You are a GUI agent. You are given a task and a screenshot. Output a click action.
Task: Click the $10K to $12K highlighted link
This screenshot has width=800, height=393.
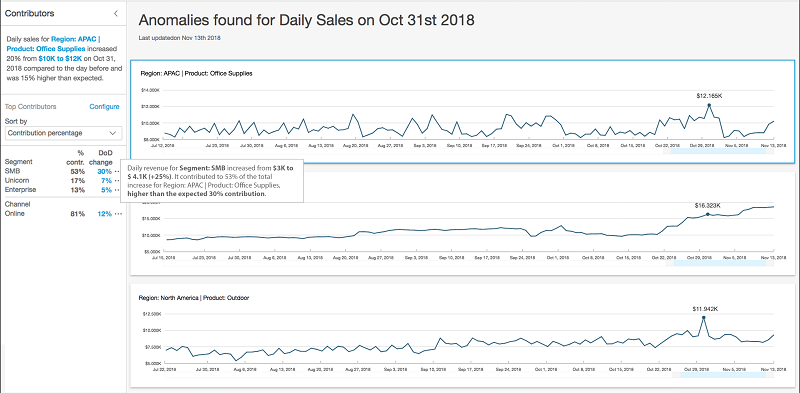click(x=60, y=59)
